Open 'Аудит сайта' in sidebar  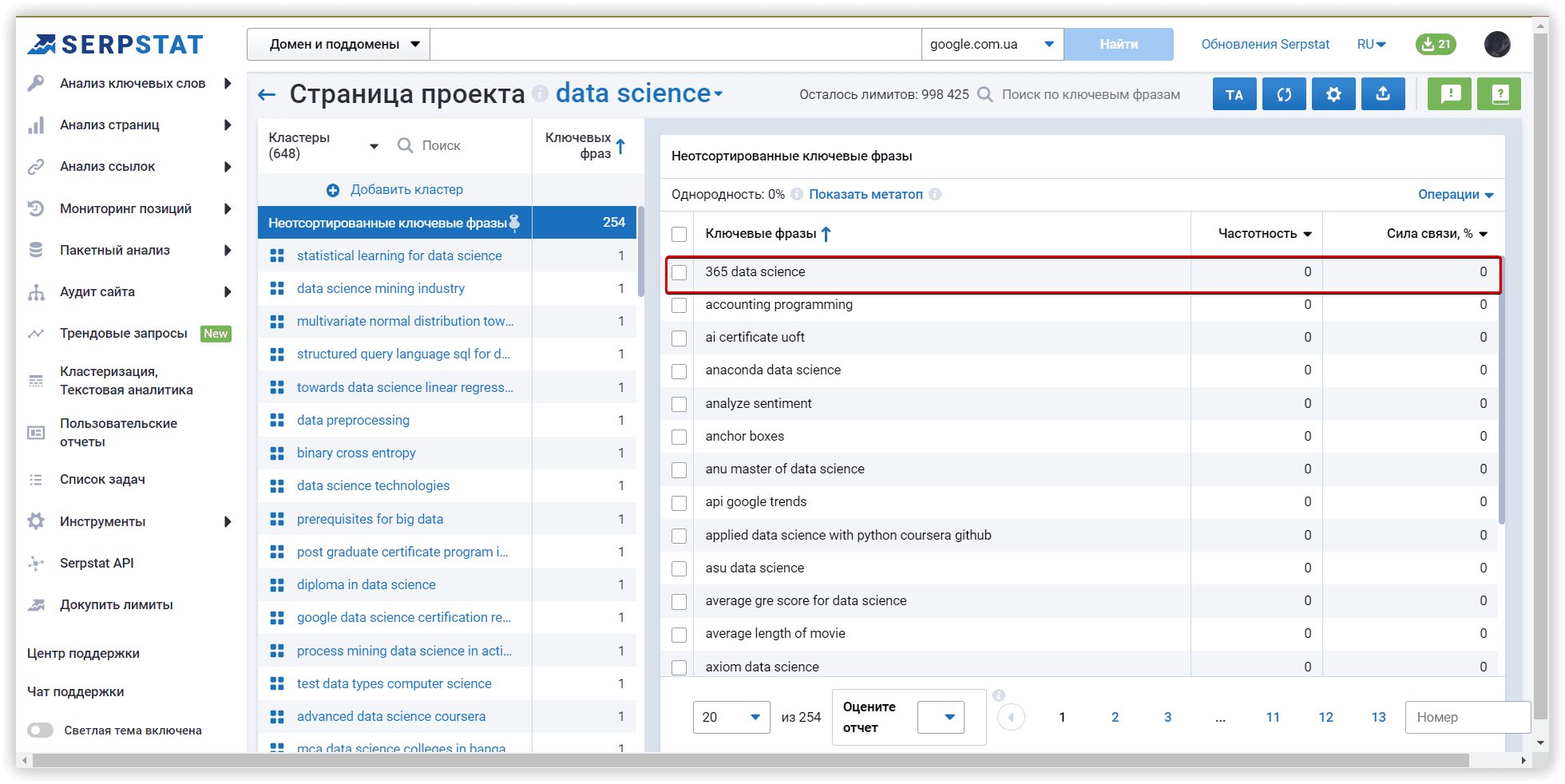click(97, 292)
